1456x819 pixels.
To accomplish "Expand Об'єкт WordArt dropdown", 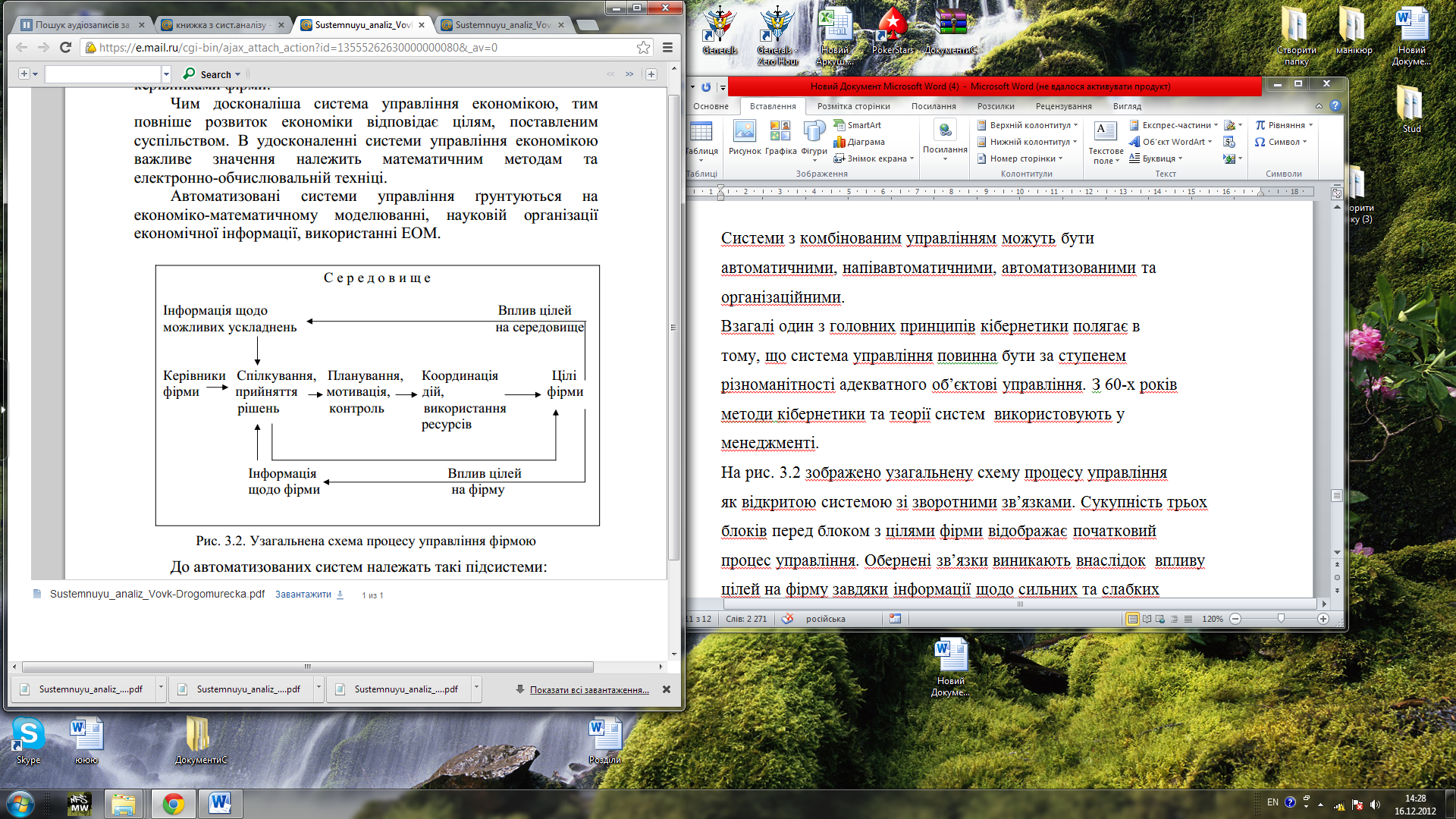I will click(x=1171, y=142).
